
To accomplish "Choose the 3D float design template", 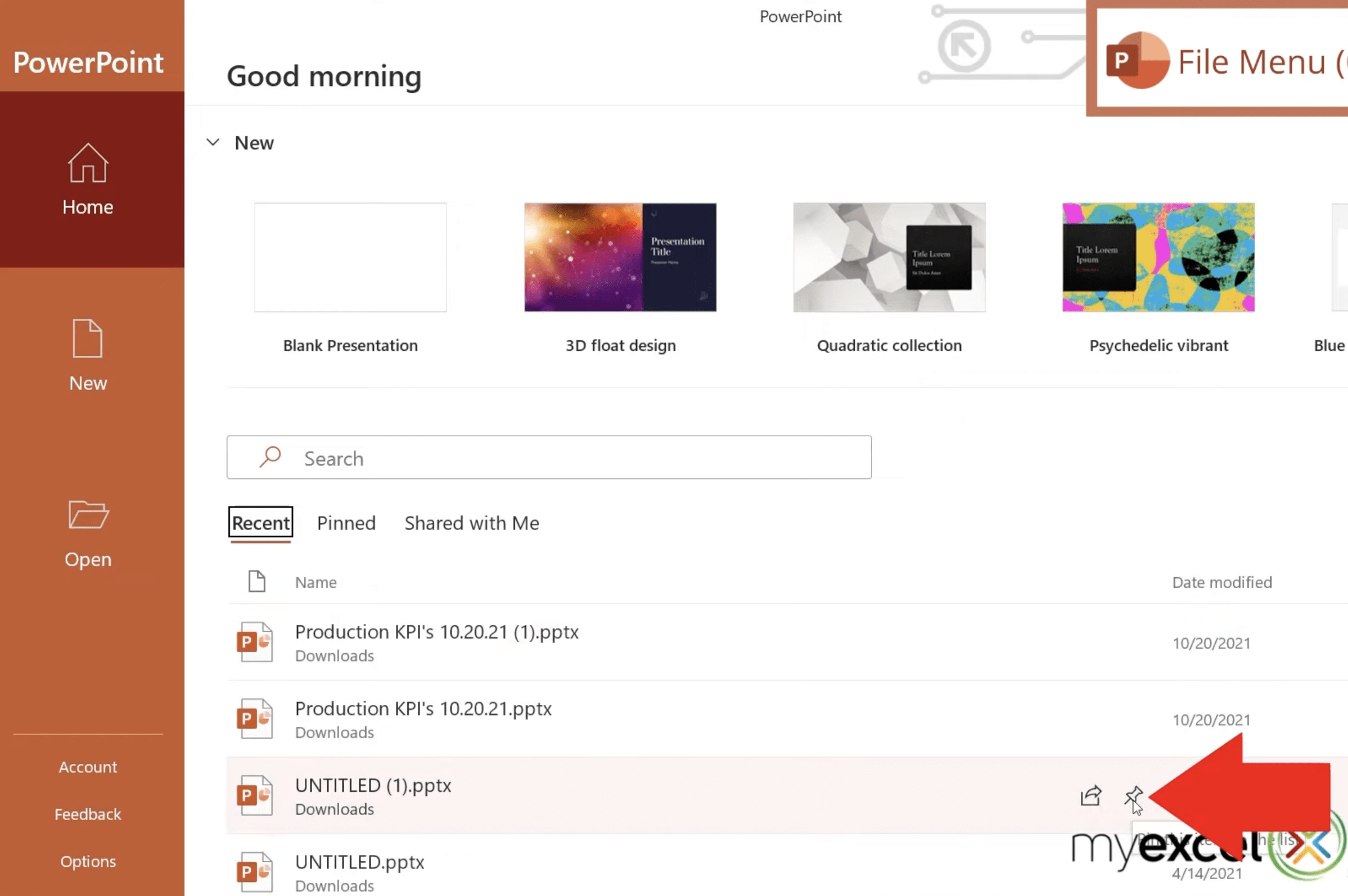I will pos(620,257).
